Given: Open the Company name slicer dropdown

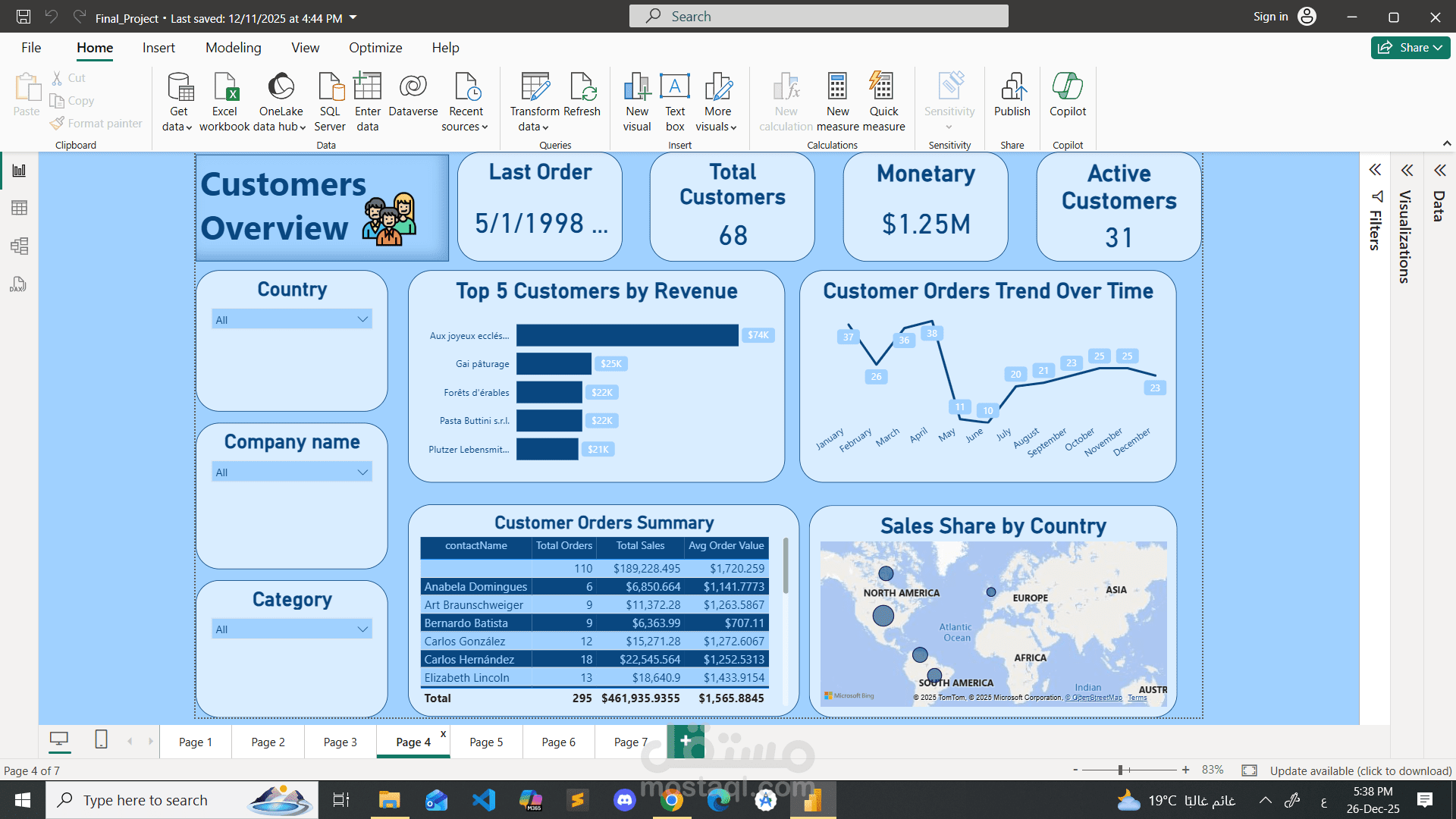Looking at the screenshot, I should point(362,472).
